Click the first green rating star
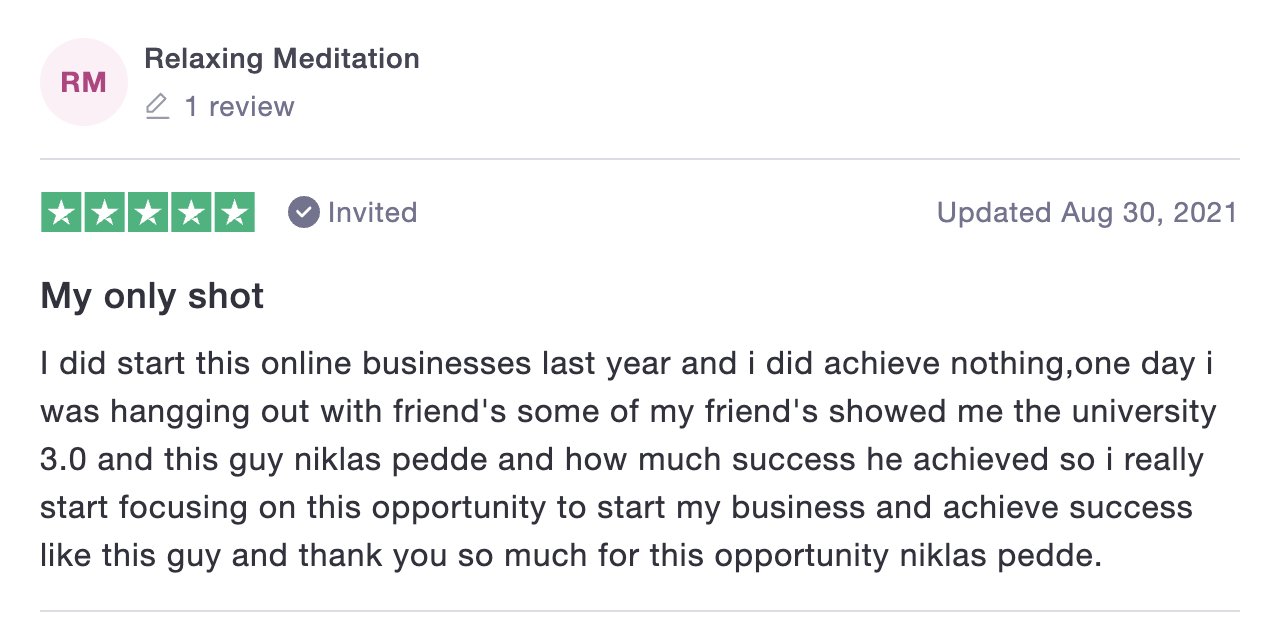This screenshot has height=624, width=1282. point(62,212)
